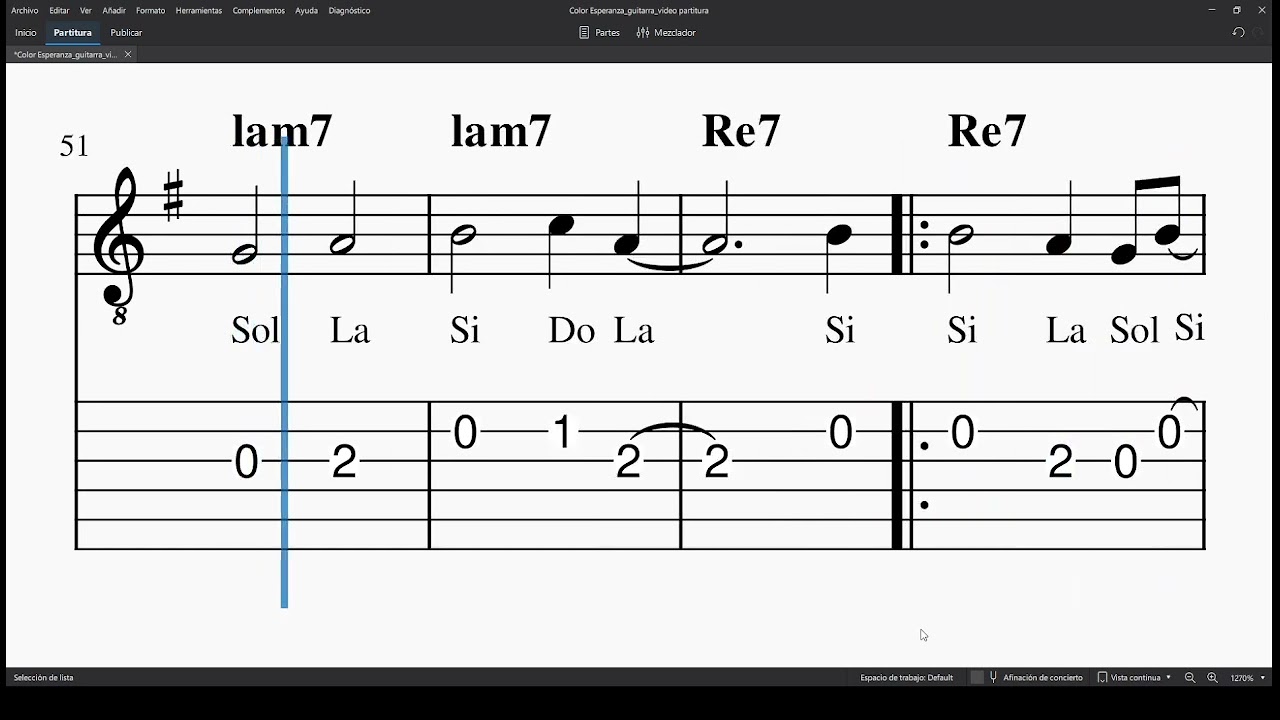Close the Color Esperanza score tab

pyautogui.click(x=128, y=54)
